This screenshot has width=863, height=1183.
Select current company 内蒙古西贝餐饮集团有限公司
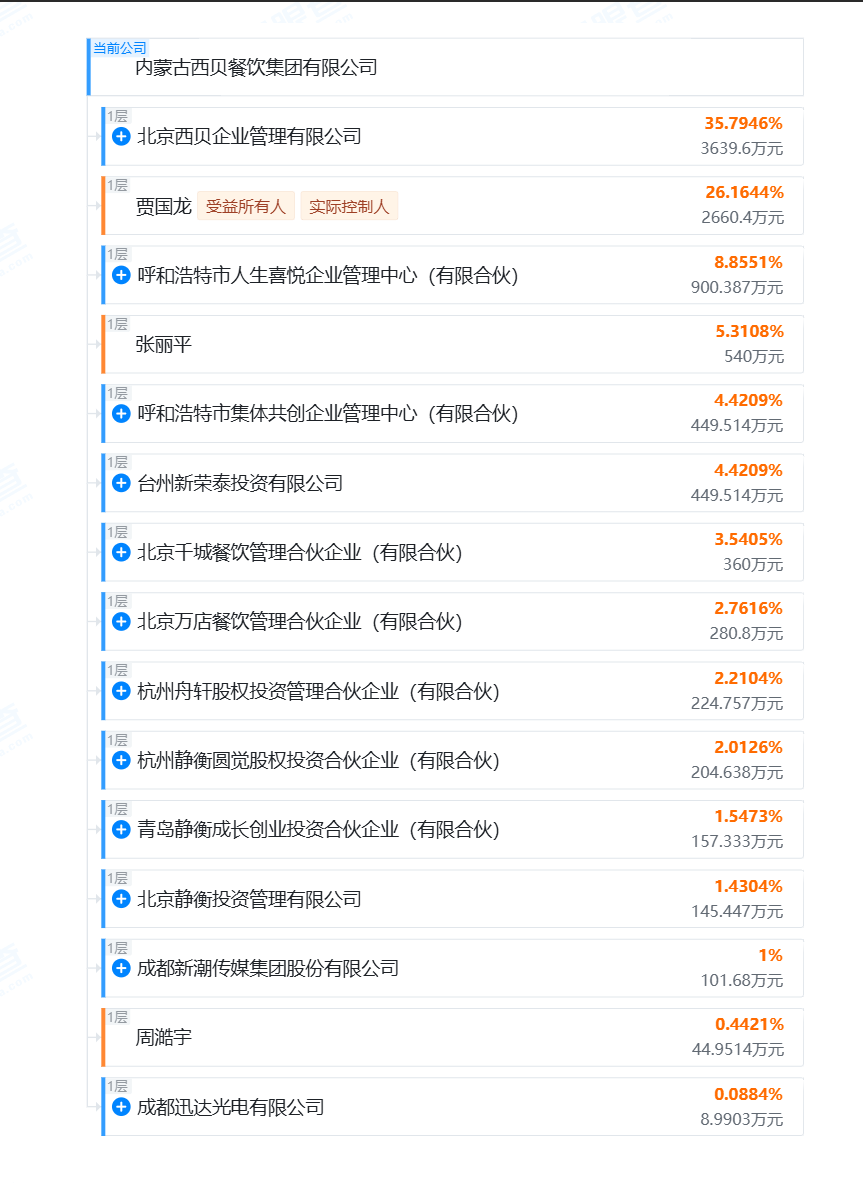pyautogui.click(x=256, y=69)
